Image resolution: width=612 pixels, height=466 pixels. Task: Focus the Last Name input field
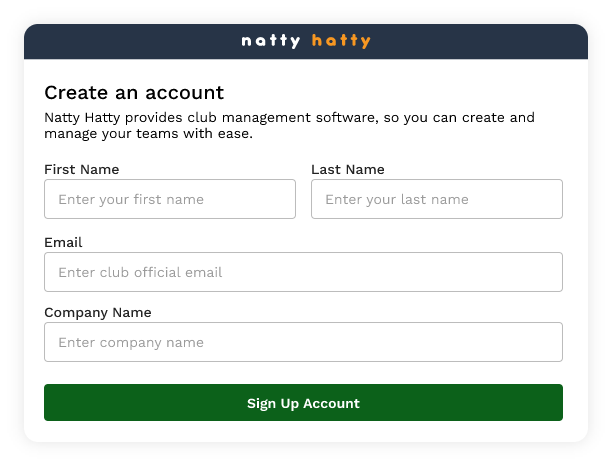point(437,199)
